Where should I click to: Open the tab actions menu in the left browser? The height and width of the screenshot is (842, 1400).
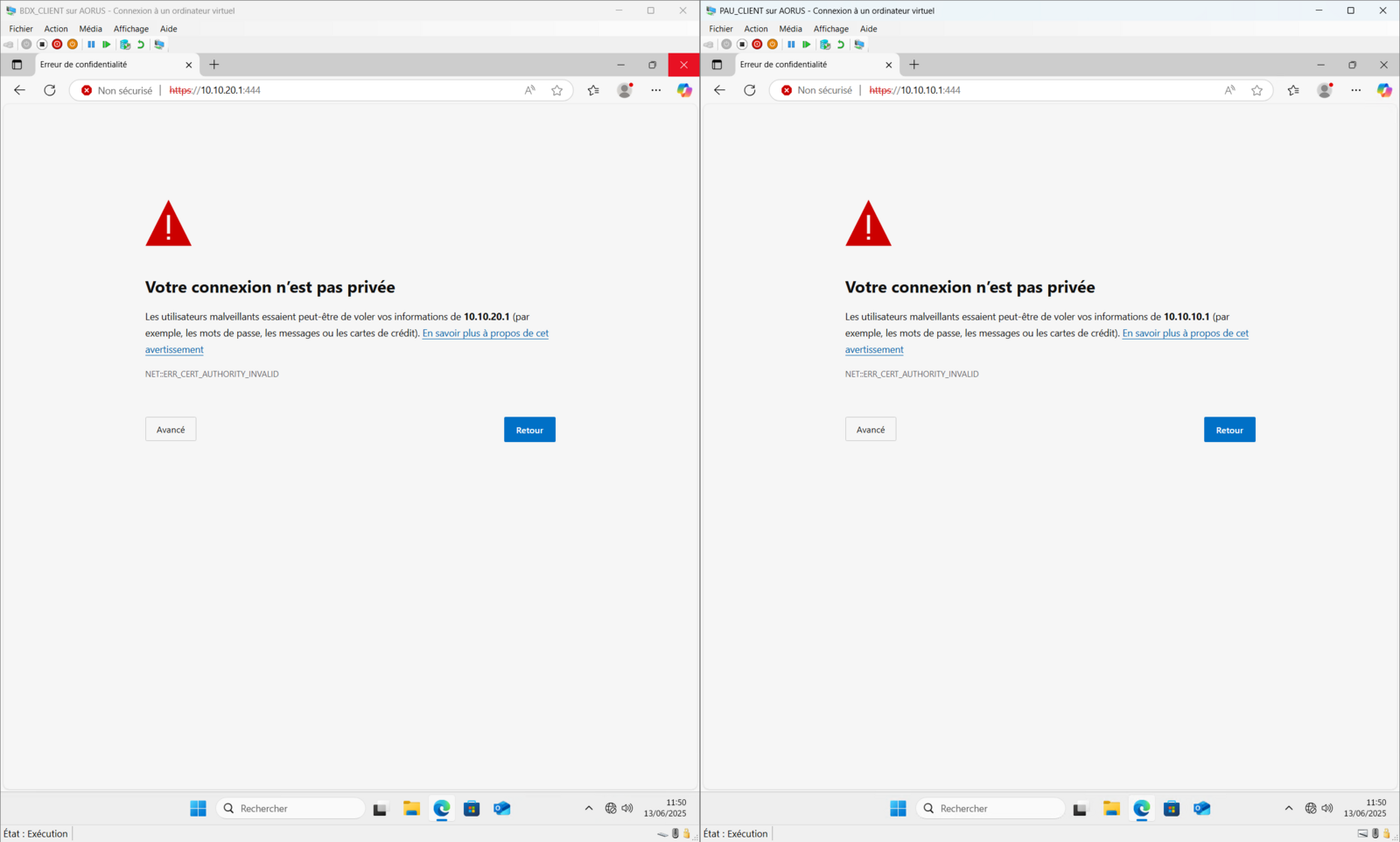(17, 65)
